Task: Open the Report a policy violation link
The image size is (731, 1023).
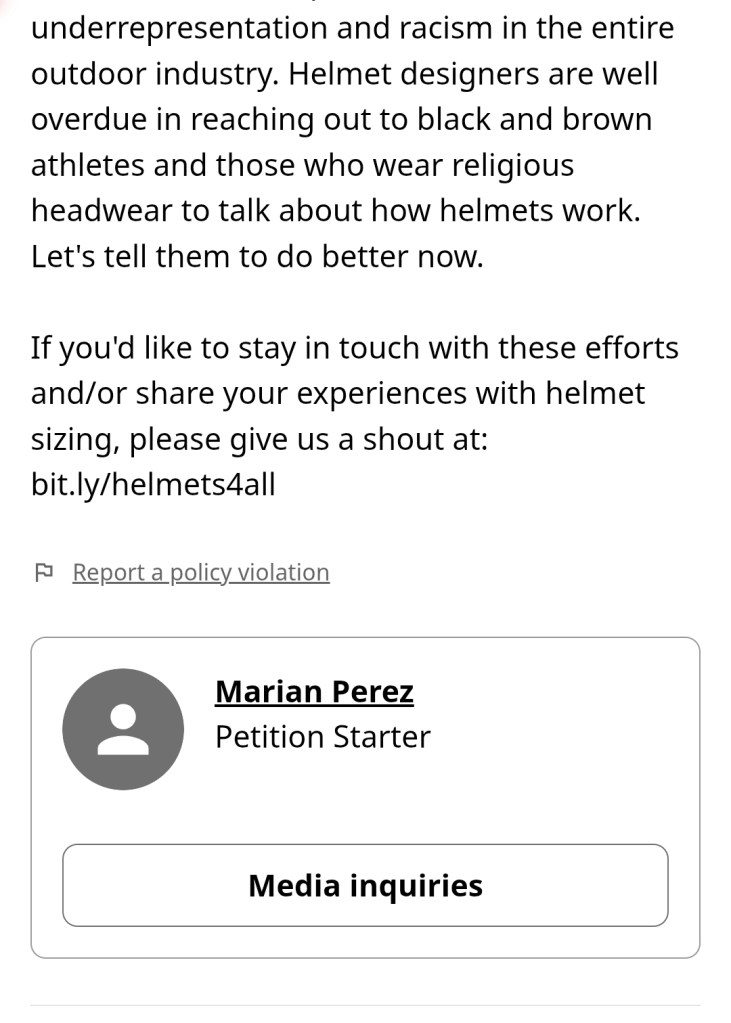Action: click(201, 572)
